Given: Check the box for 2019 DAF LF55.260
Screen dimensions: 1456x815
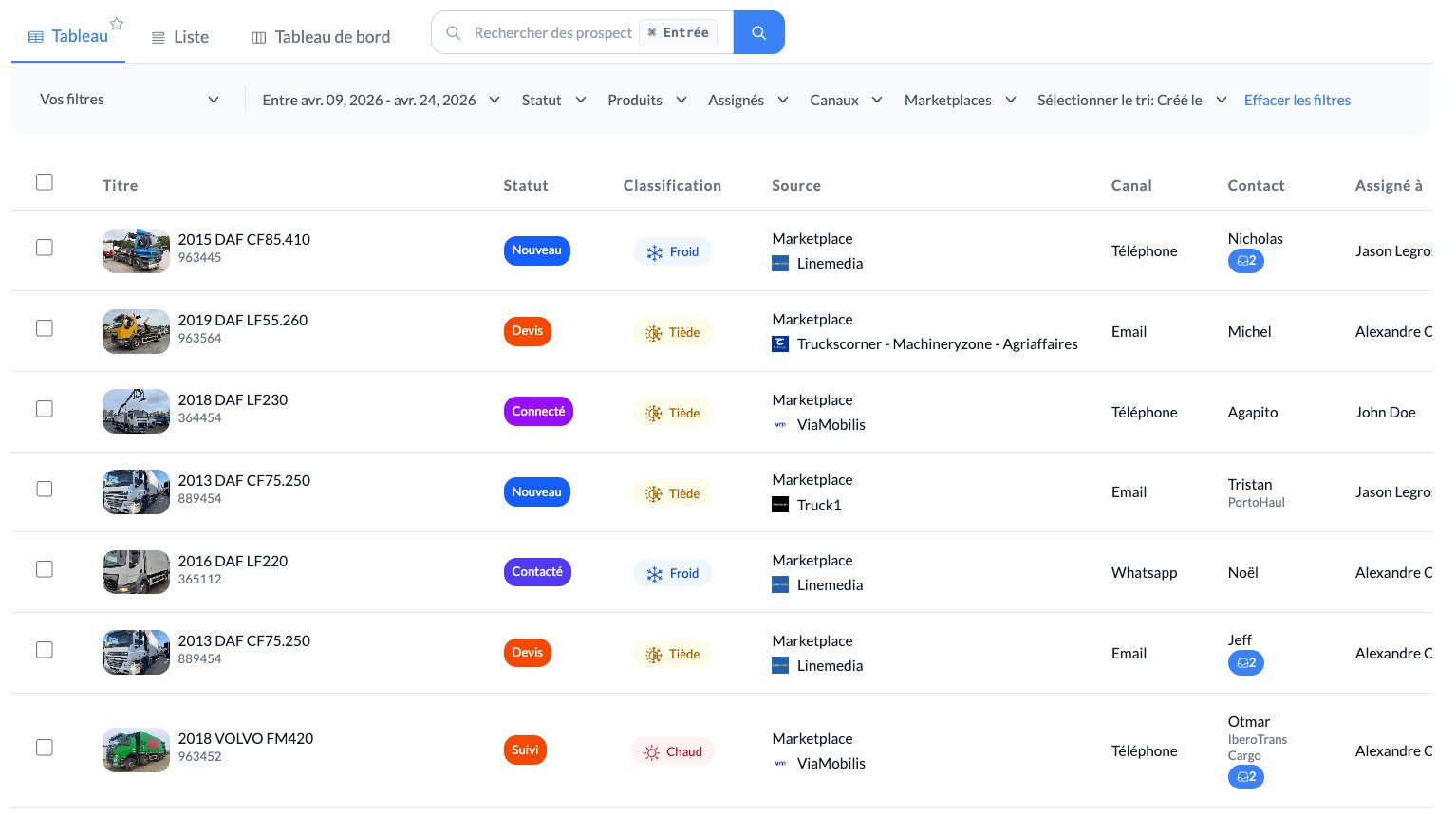Looking at the screenshot, I should pyautogui.click(x=45, y=328).
